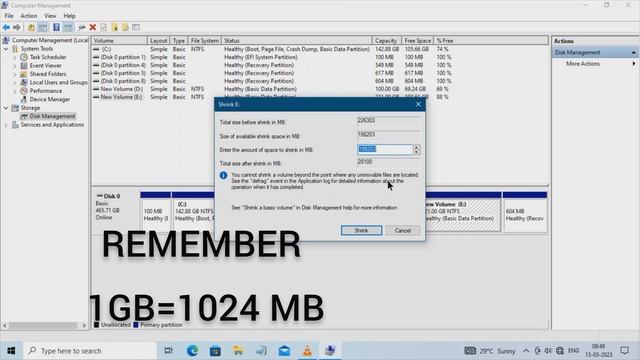Screen dimensions: 640x360
Task: Open the notification center icon
Action: tap(624, 351)
